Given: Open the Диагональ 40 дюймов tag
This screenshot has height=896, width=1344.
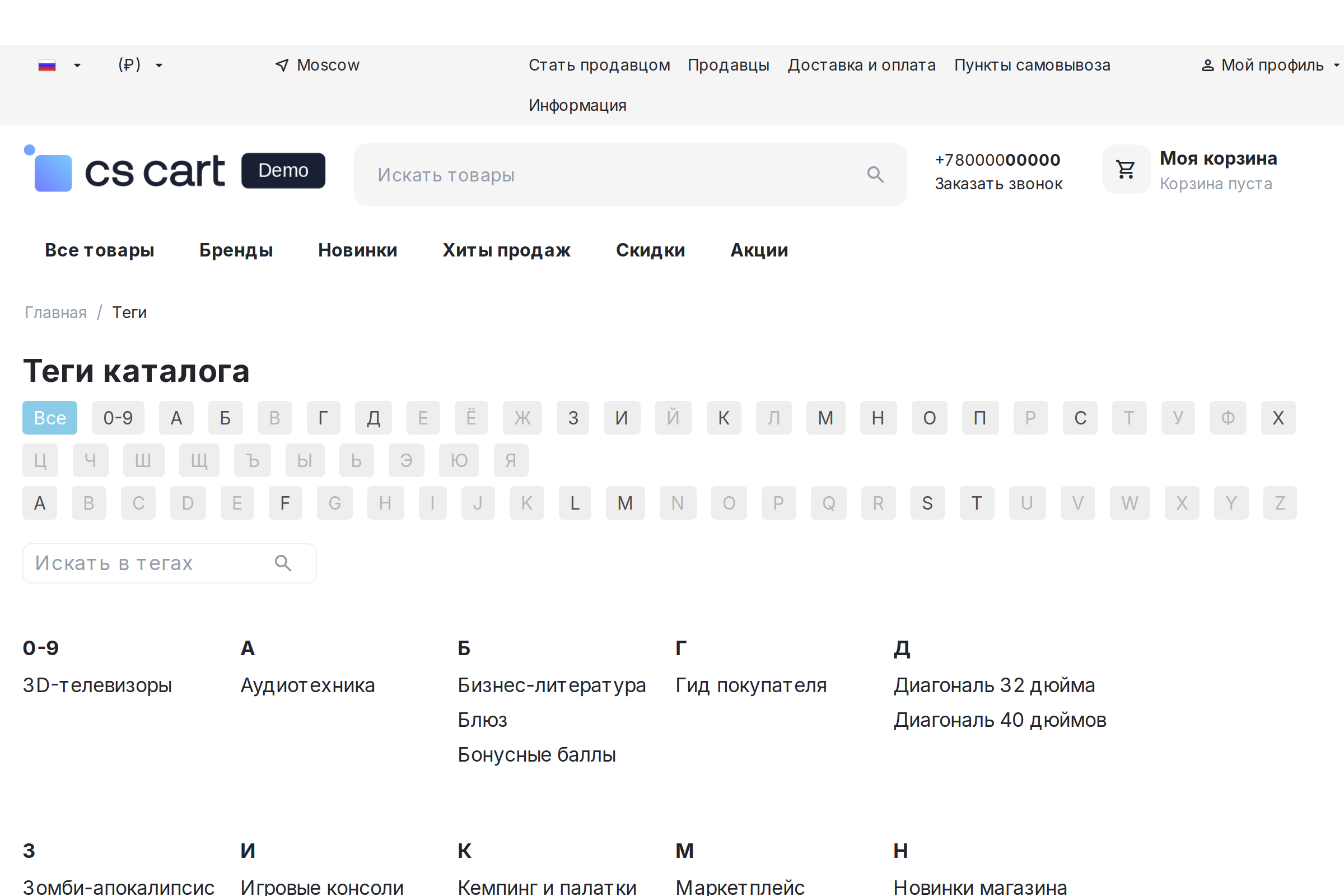Looking at the screenshot, I should coord(1000,720).
